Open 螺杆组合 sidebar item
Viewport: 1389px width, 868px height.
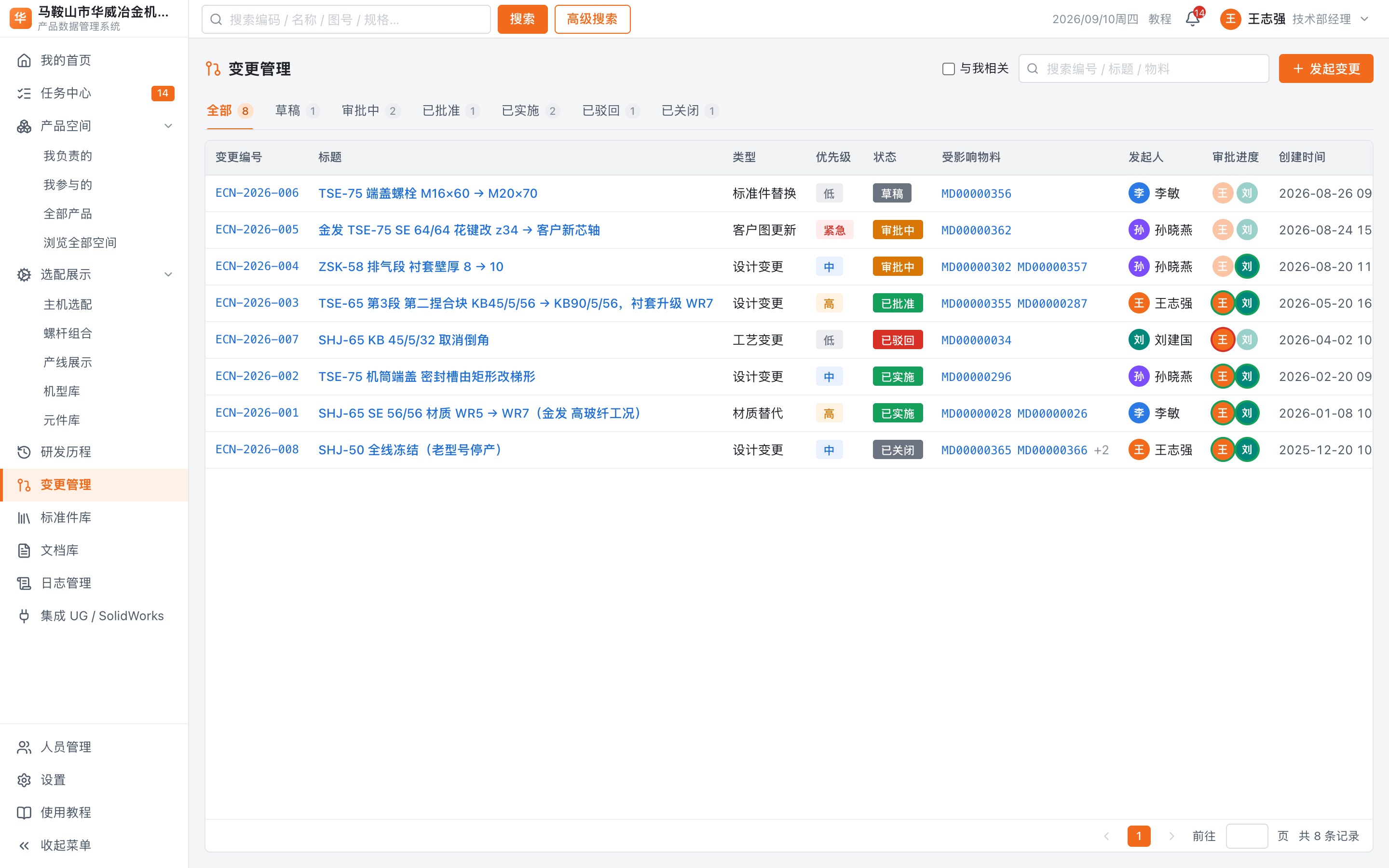68,334
